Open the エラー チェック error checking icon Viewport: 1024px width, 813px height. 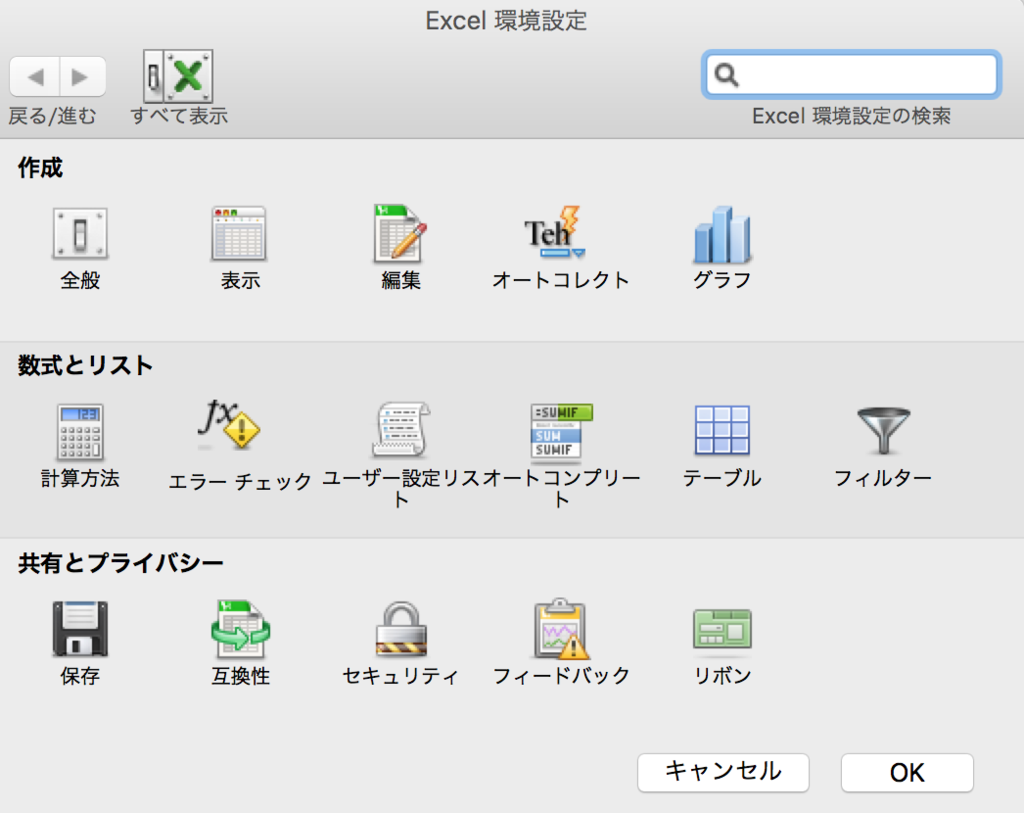coord(229,424)
